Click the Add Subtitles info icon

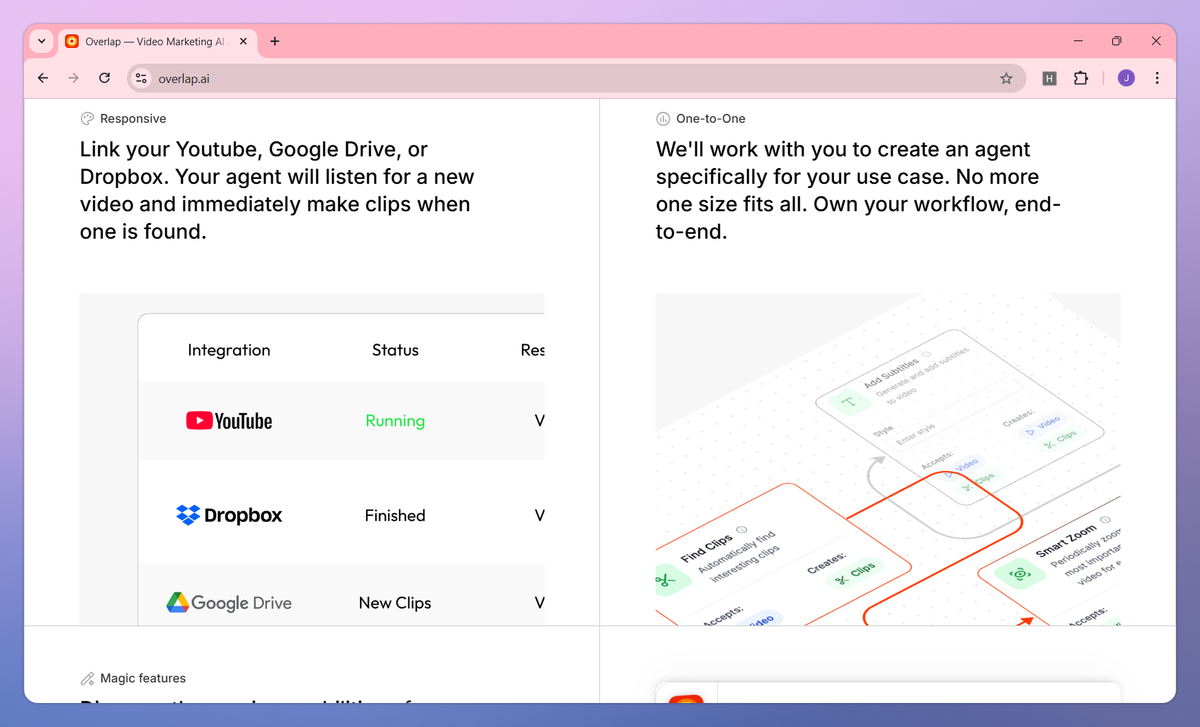coord(926,354)
